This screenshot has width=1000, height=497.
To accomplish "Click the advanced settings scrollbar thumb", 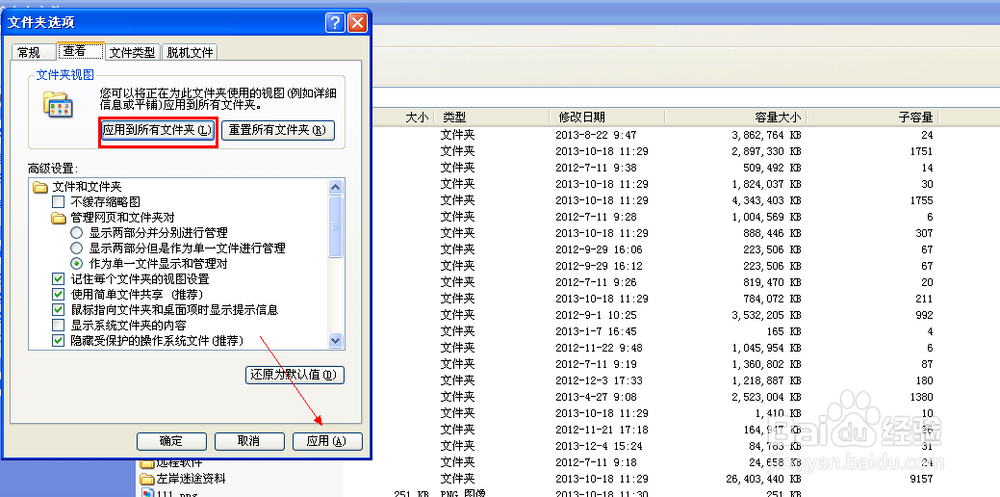I will tap(336, 226).
